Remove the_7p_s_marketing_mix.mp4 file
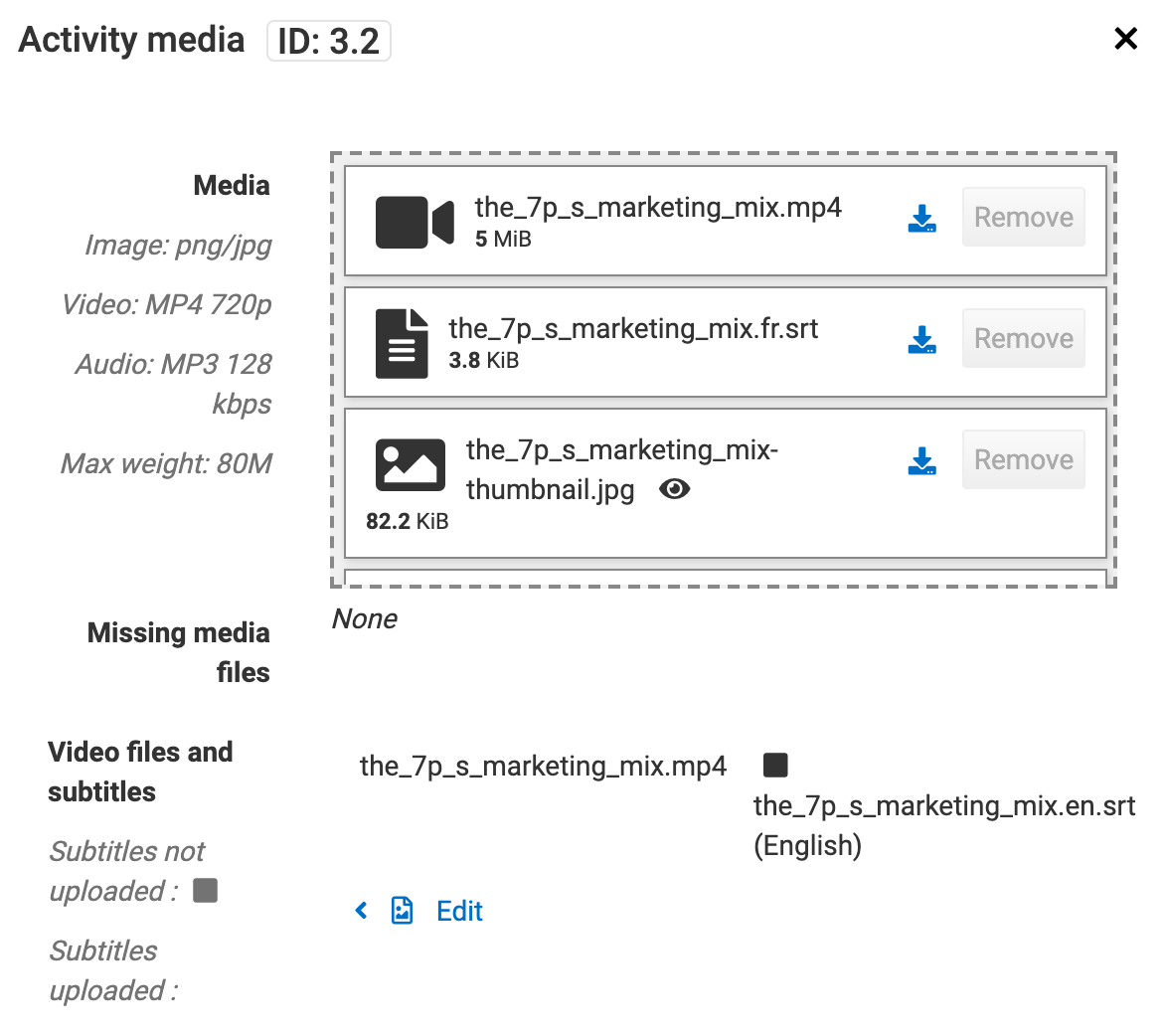This screenshot has height=1036, width=1165. 1023,217
